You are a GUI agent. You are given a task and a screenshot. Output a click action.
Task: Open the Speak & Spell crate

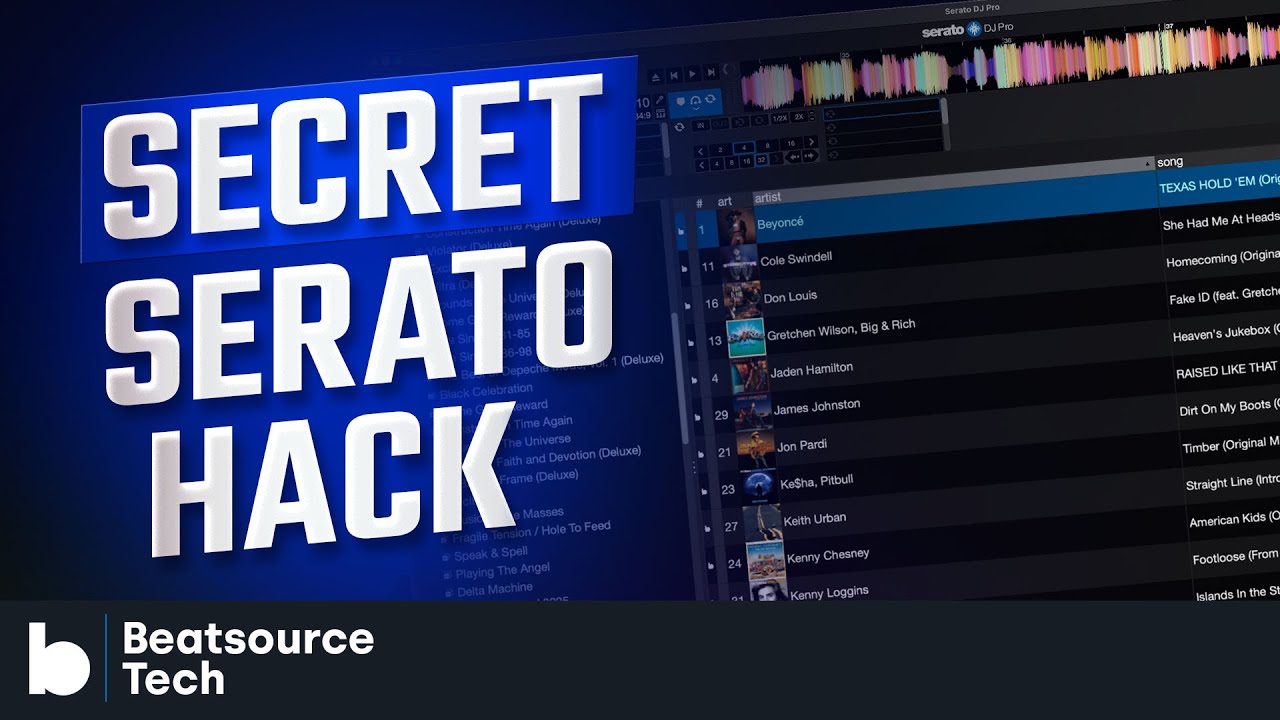(491, 553)
